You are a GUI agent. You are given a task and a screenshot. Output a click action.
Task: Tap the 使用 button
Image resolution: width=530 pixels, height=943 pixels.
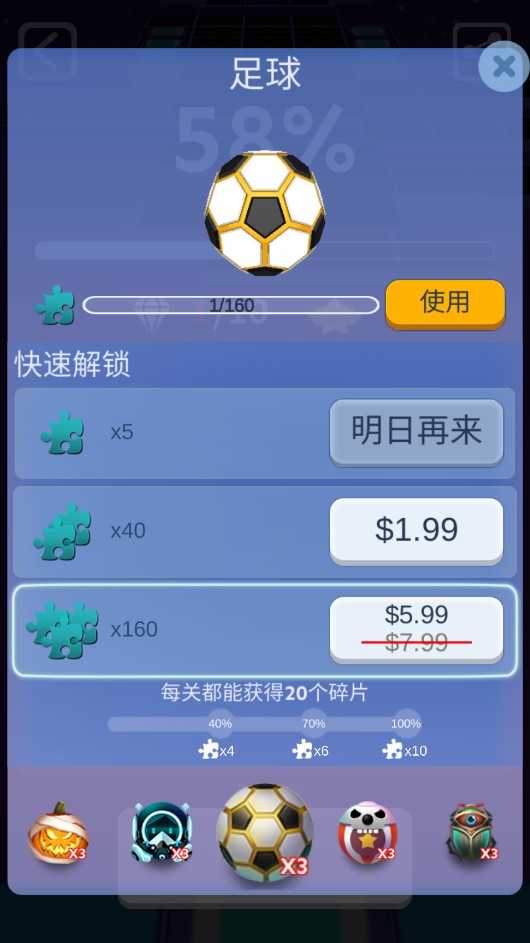[x=445, y=304]
